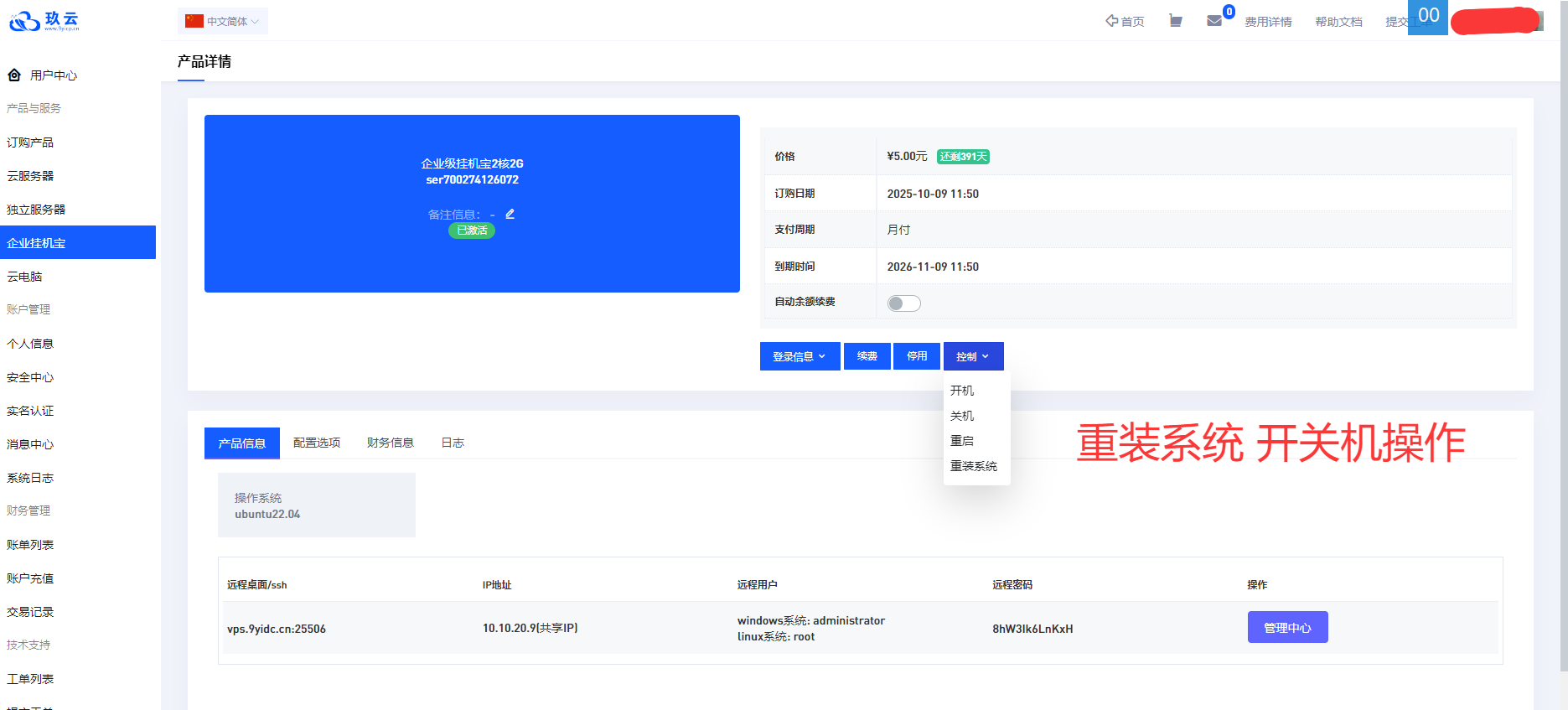This screenshot has width=1568, height=710.
Task: Click the 首页 home arrow icon
Action: click(x=1111, y=21)
